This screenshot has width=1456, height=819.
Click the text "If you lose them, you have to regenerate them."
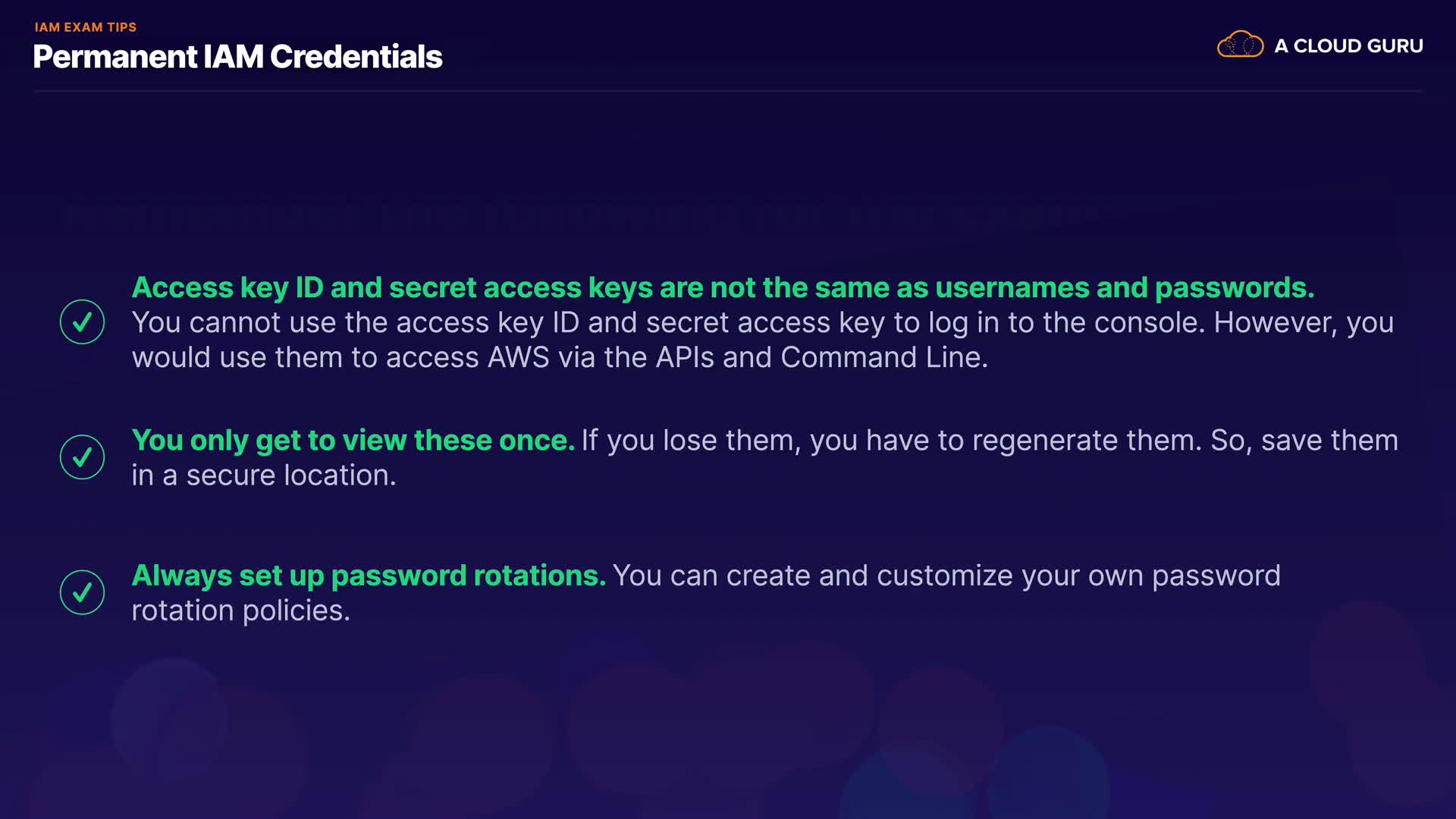point(891,441)
